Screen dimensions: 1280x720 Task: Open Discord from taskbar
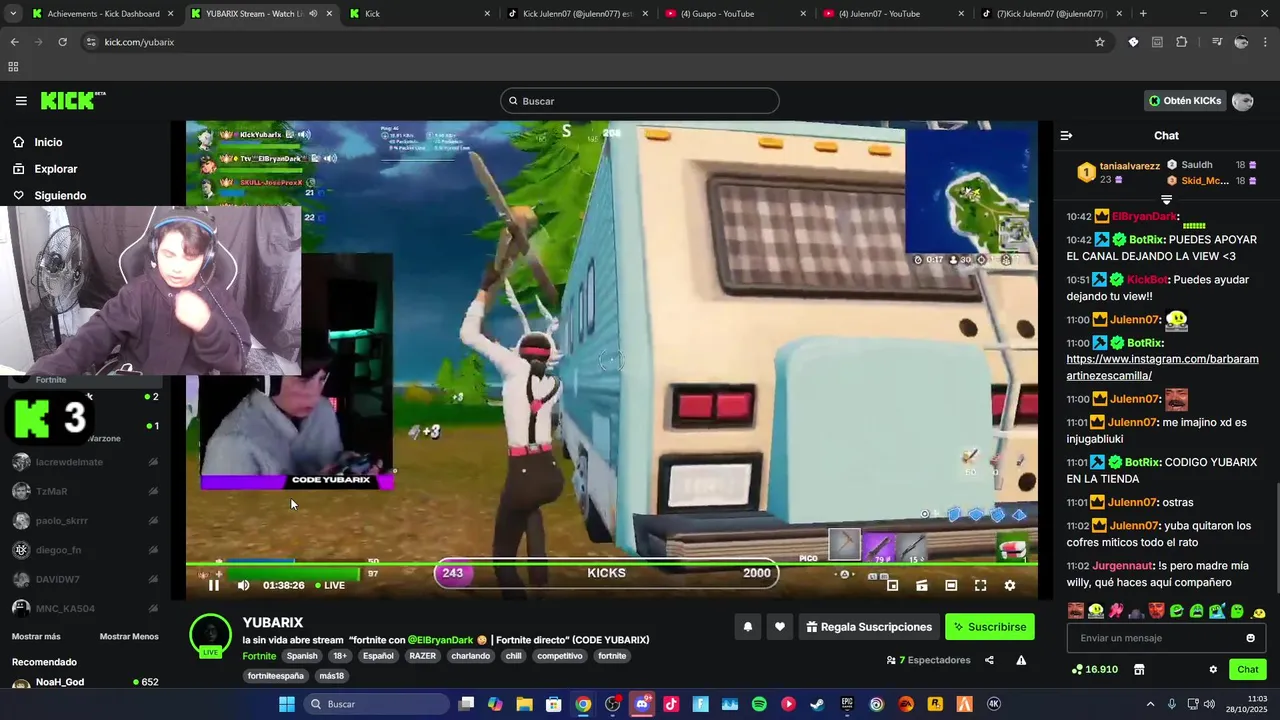point(642,704)
